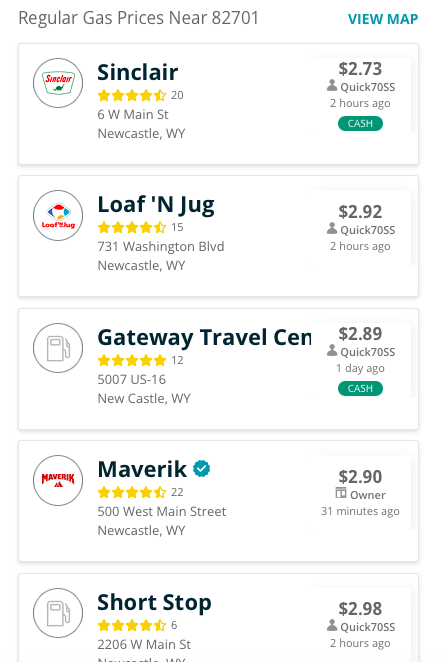Open the Loaf 'N Jug station title
Image resolution: width=442 pixels, height=662 pixels.
pos(156,205)
